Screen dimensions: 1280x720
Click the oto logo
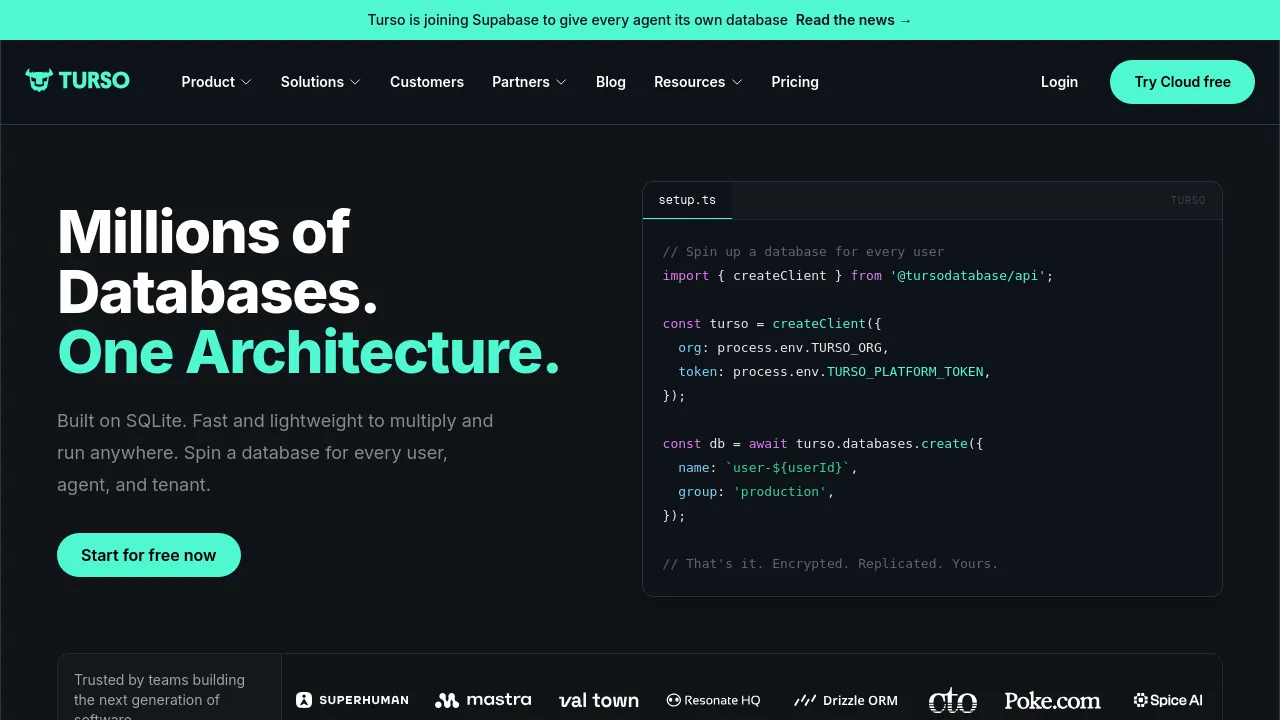point(952,700)
